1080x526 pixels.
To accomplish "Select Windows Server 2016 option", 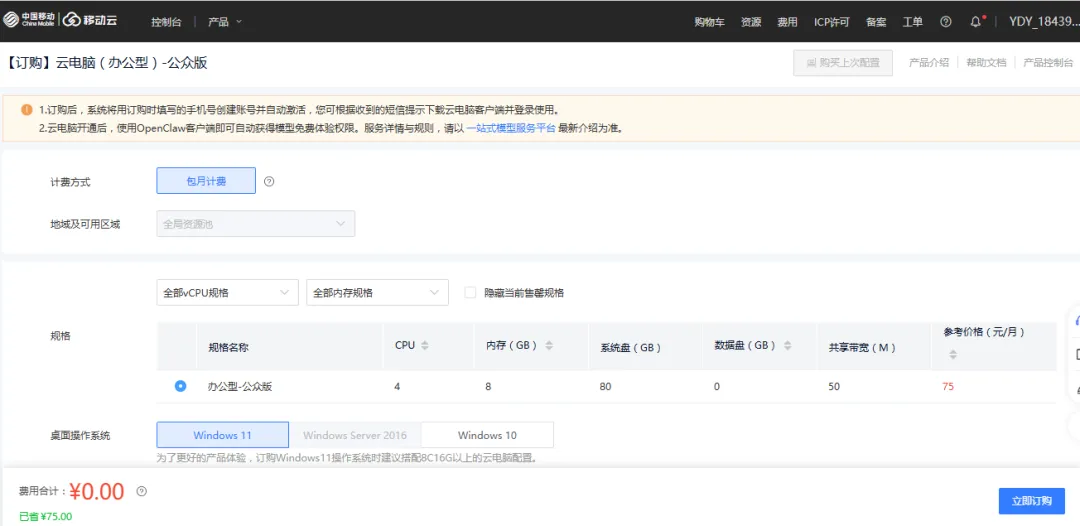I will (x=355, y=435).
